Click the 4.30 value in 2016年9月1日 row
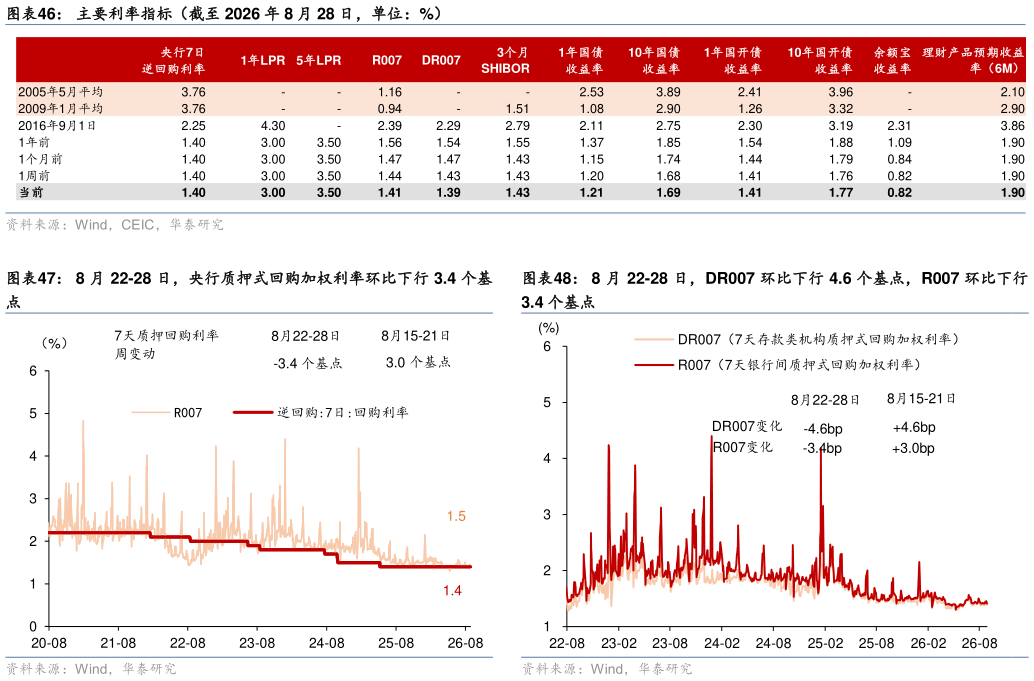Screen dimensions: 1034x681 (x=273, y=125)
